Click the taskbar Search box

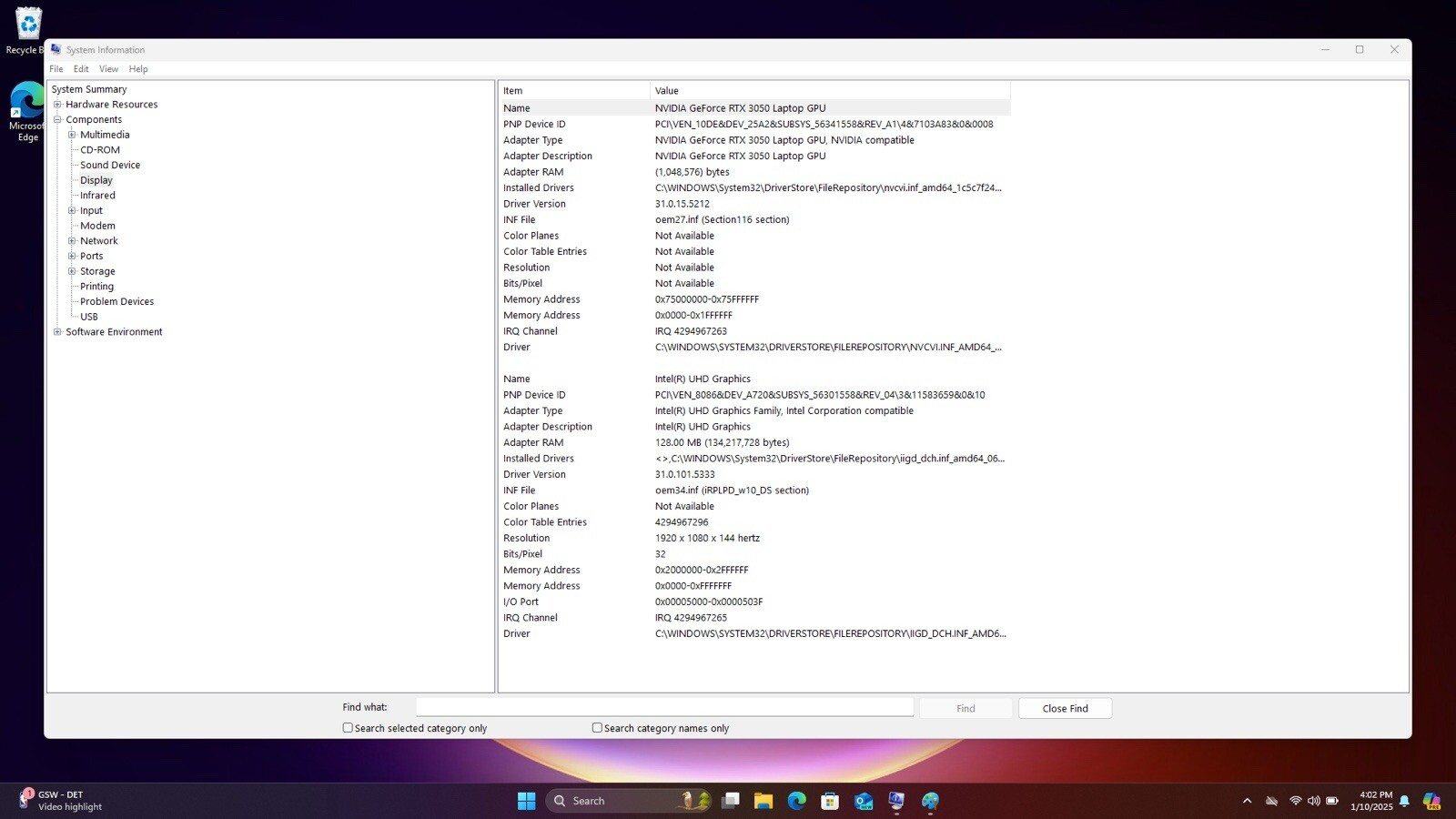tap(628, 801)
